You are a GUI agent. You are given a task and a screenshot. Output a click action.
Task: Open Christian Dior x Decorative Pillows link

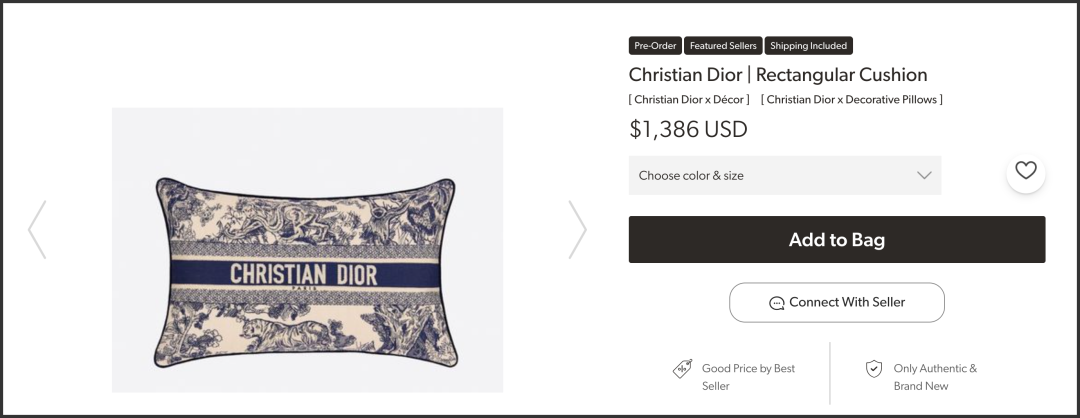coord(851,99)
